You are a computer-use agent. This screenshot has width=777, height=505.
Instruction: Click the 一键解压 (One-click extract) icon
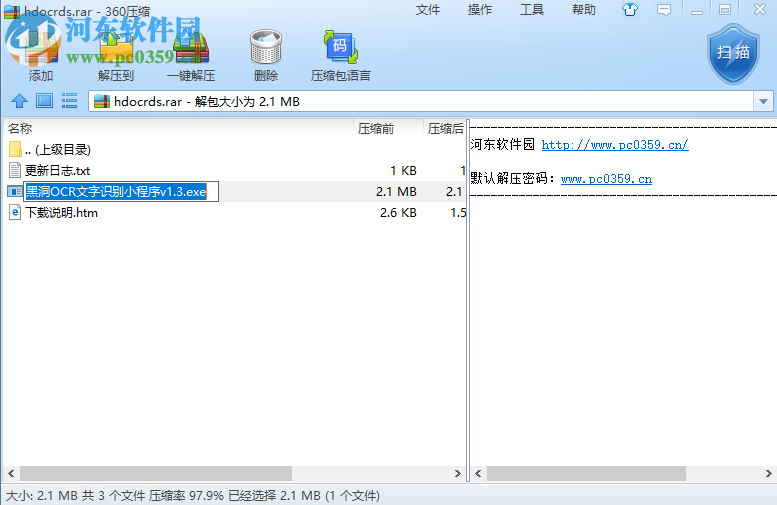click(191, 47)
